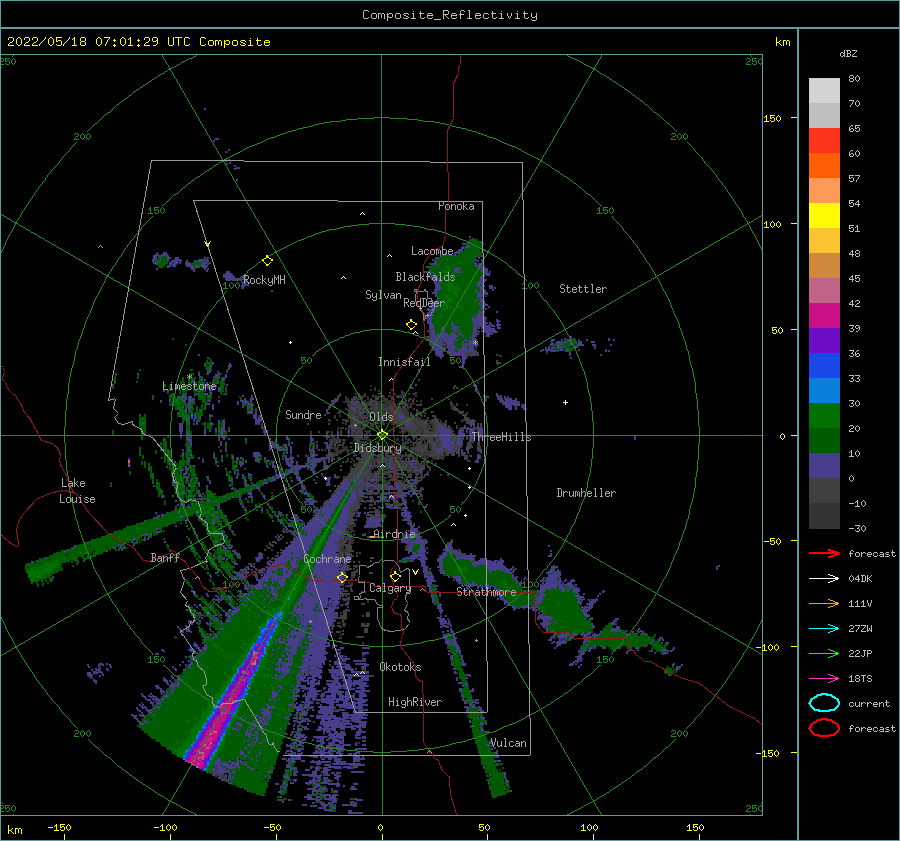This screenshot has width=900, height=841.
Task: Click the ThreeHills town label
Action: click(x=501, y=437)
